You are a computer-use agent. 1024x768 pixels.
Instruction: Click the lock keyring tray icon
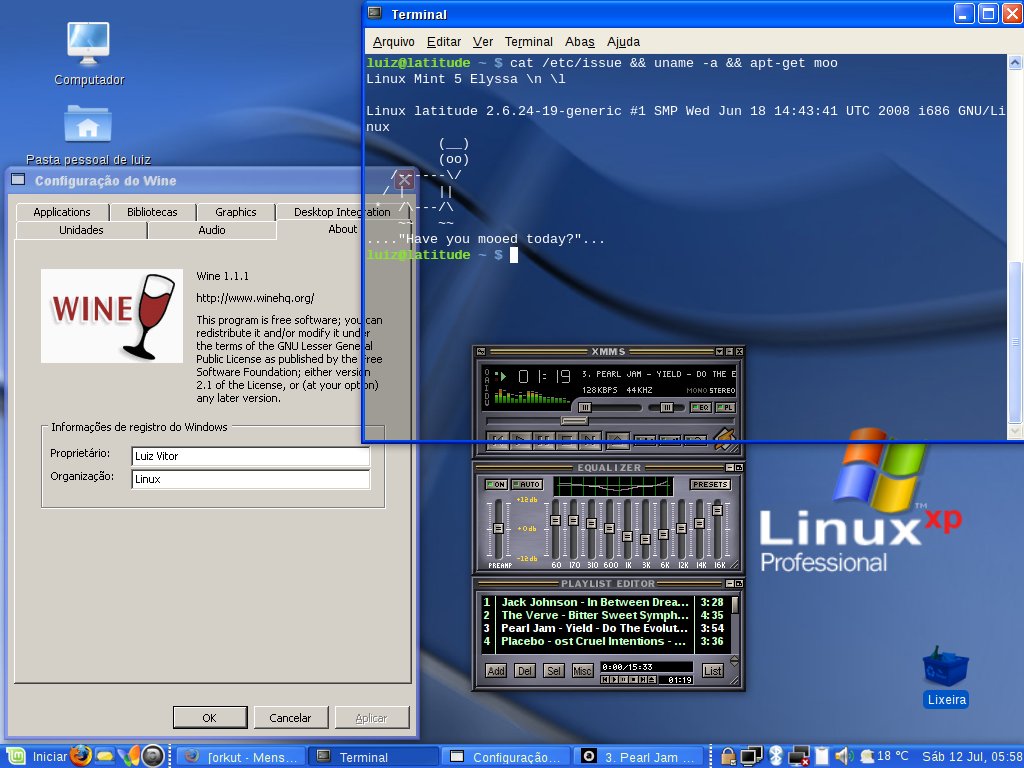(728, 756)
